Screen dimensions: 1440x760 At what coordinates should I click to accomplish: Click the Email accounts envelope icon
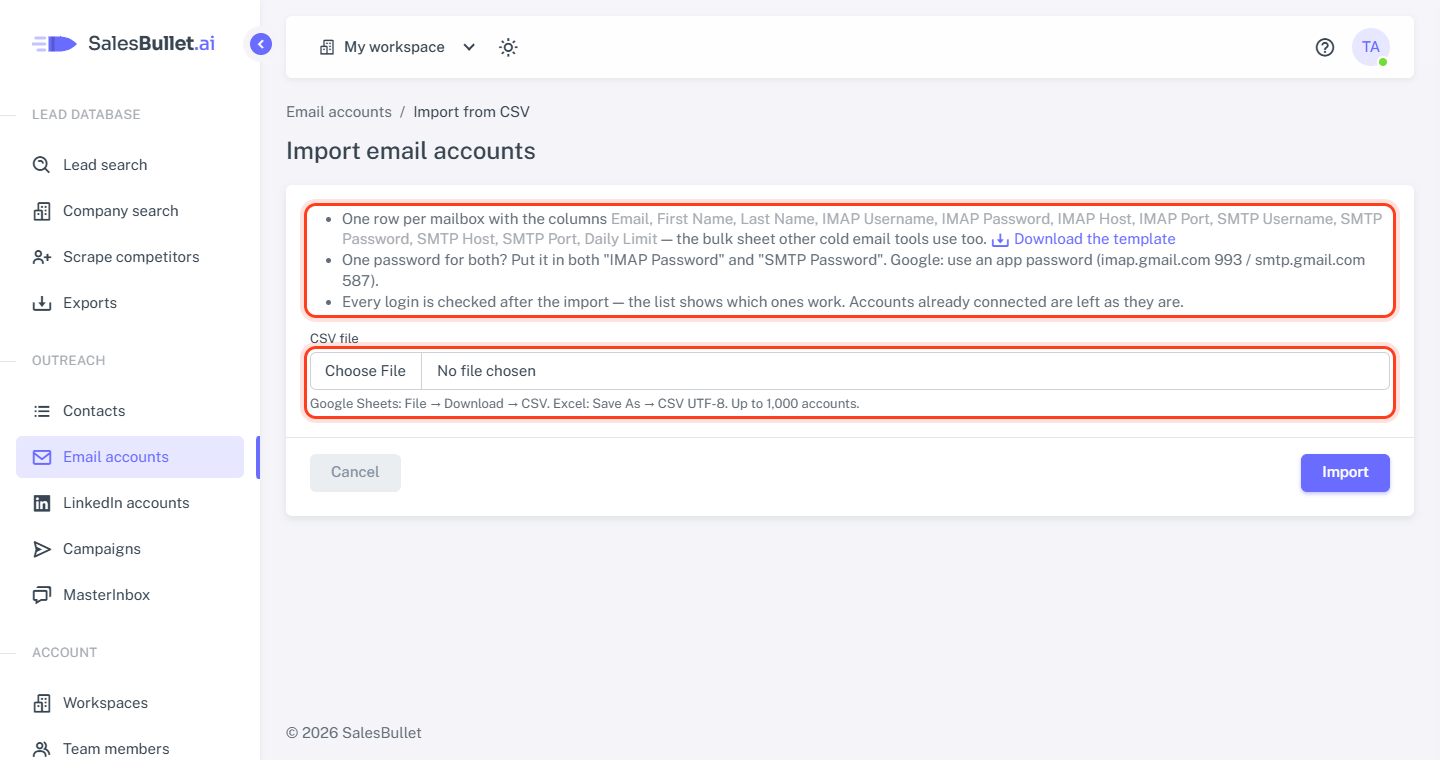click(42, 457)
